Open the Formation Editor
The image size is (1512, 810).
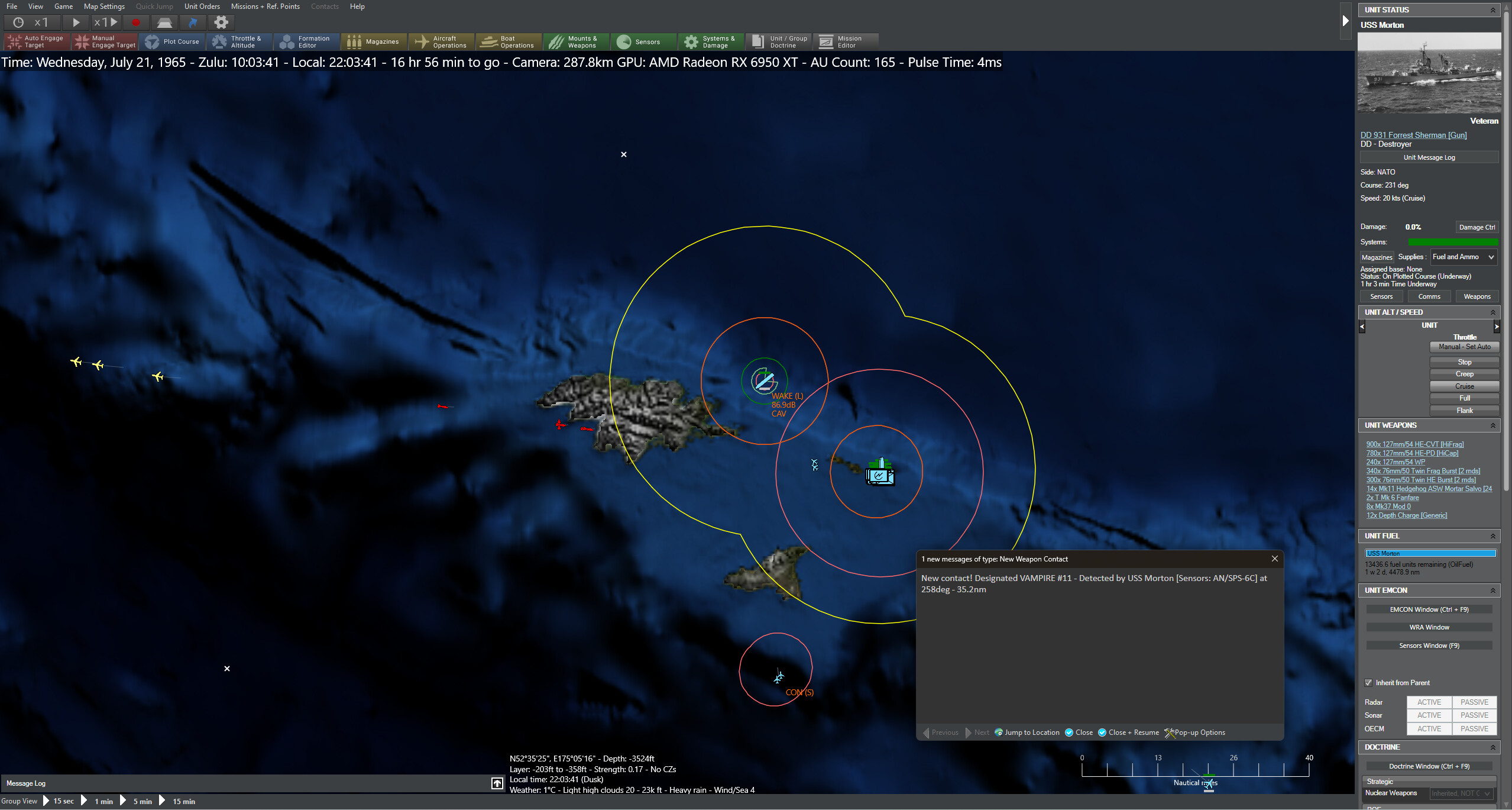pyautogui.click(x=306, y=41)
